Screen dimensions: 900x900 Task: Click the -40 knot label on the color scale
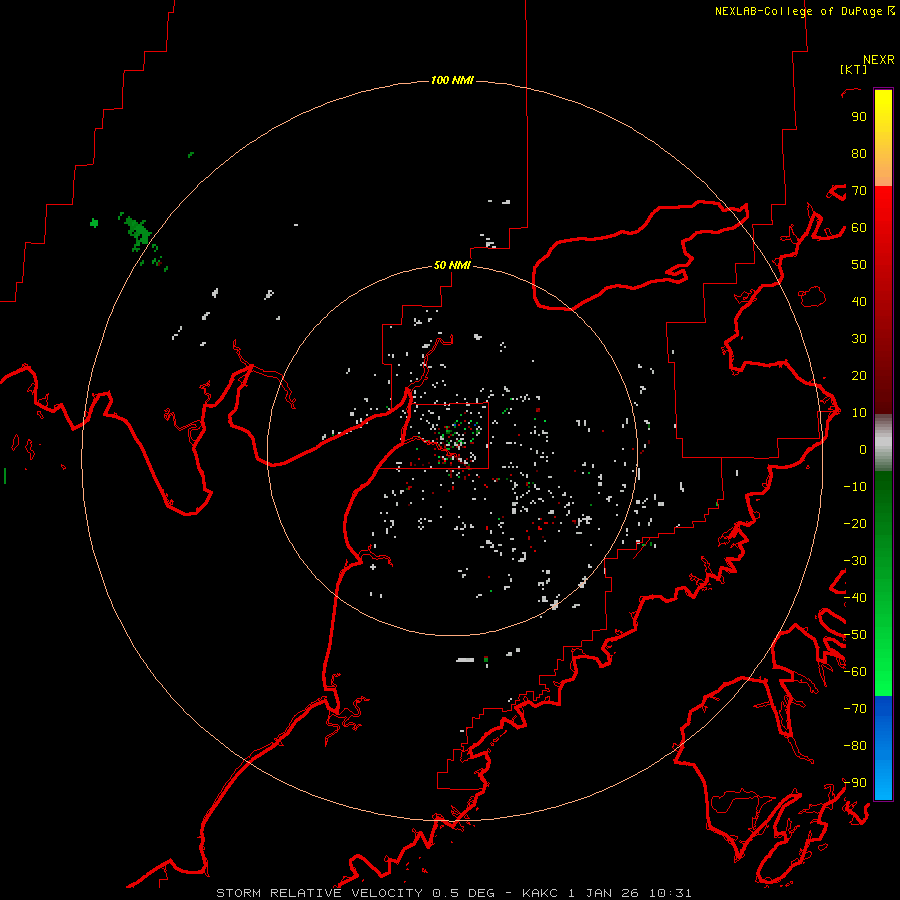coord(855,598)
